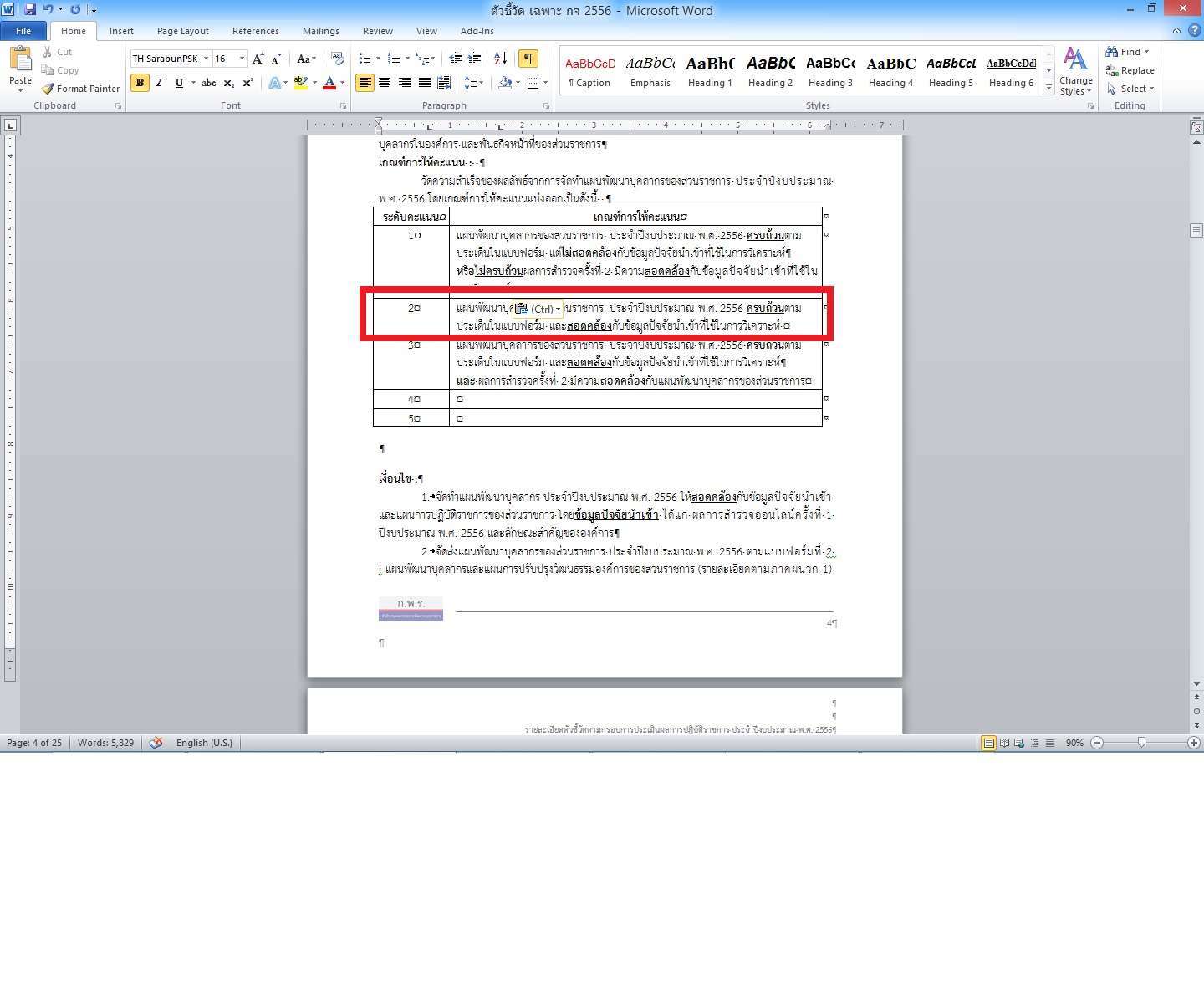Open the File tab
The width and height of the screenshot is (1204, 1007).
coord(23,31)
